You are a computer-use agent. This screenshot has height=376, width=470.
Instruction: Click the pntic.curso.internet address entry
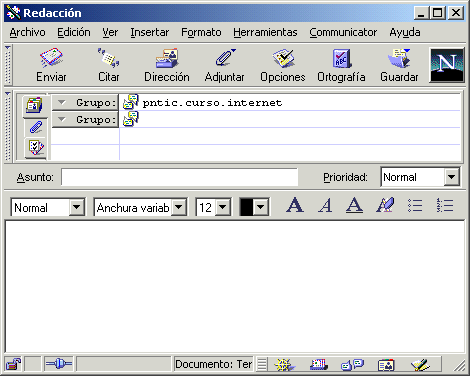click(212, 103)
